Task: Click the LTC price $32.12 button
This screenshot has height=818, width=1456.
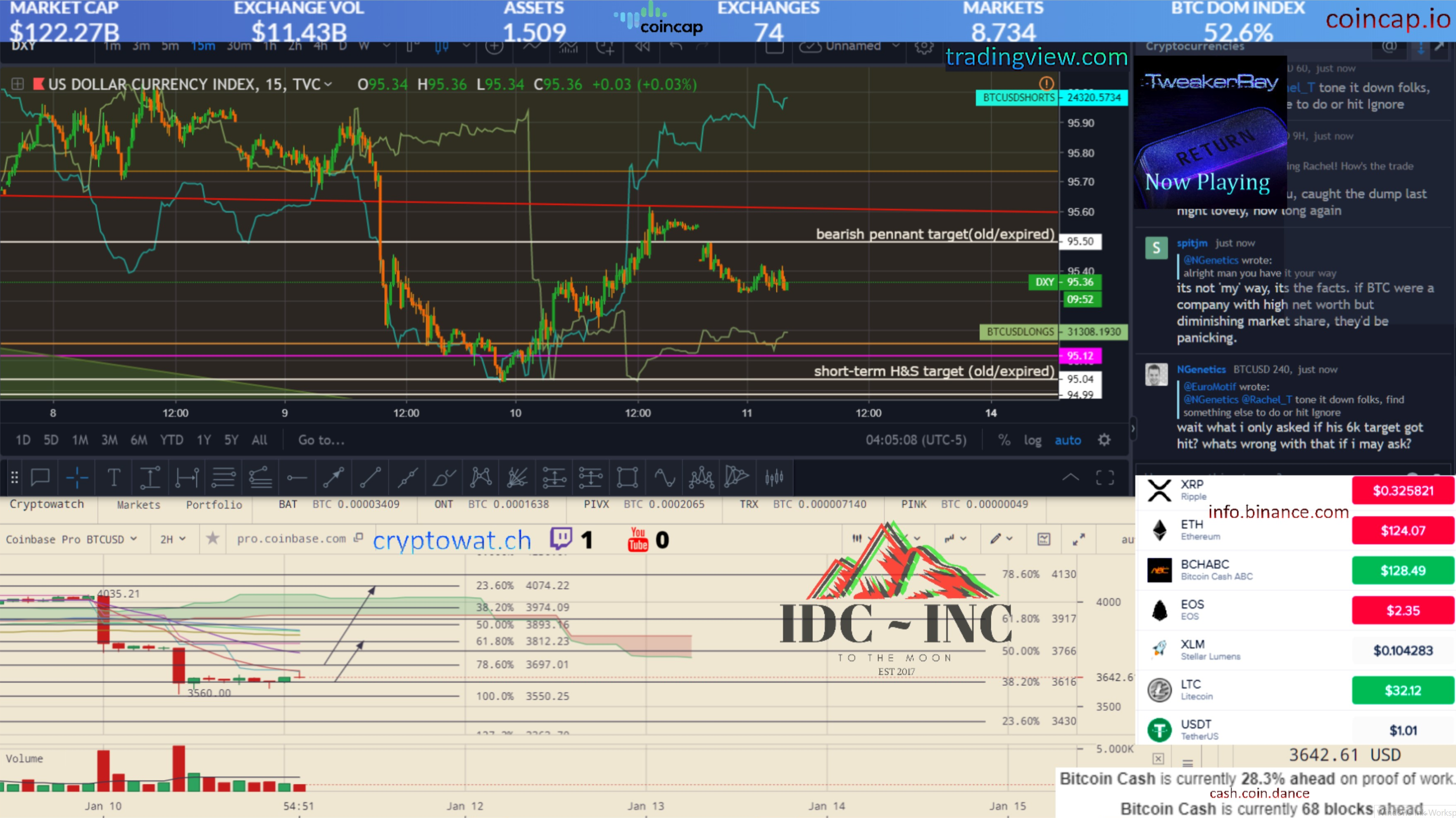Action: coord(1403,690)
